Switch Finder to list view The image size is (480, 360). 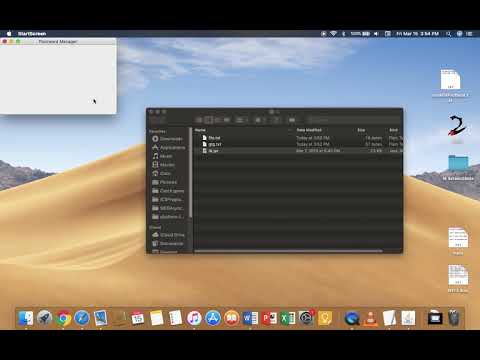tap(209, 120)
